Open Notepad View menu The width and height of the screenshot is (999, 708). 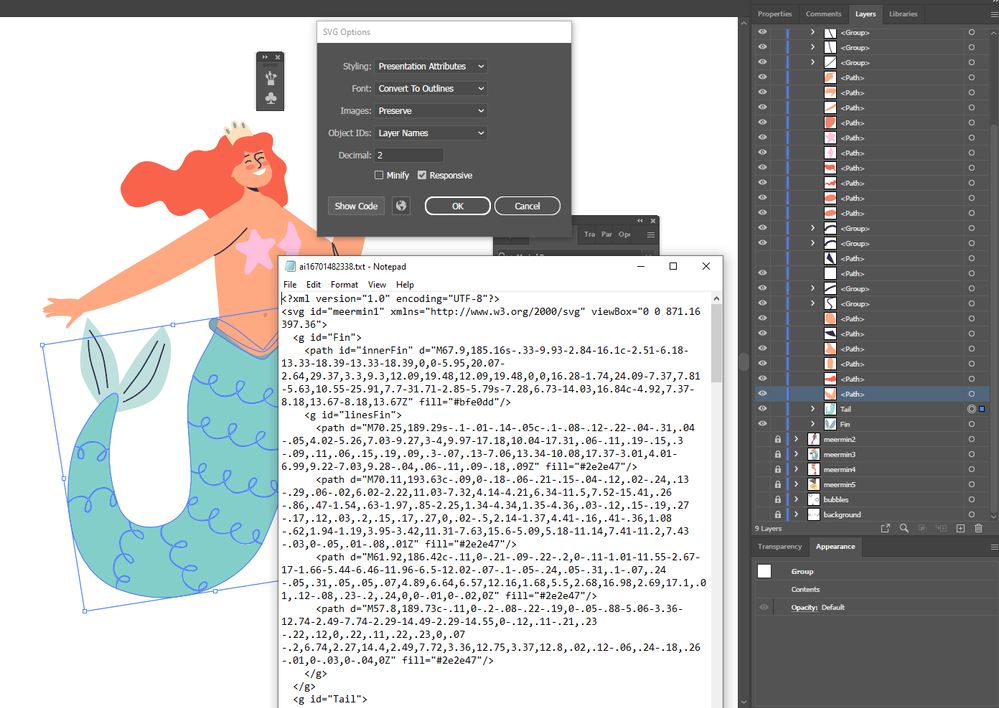click(x=377, y=284)
